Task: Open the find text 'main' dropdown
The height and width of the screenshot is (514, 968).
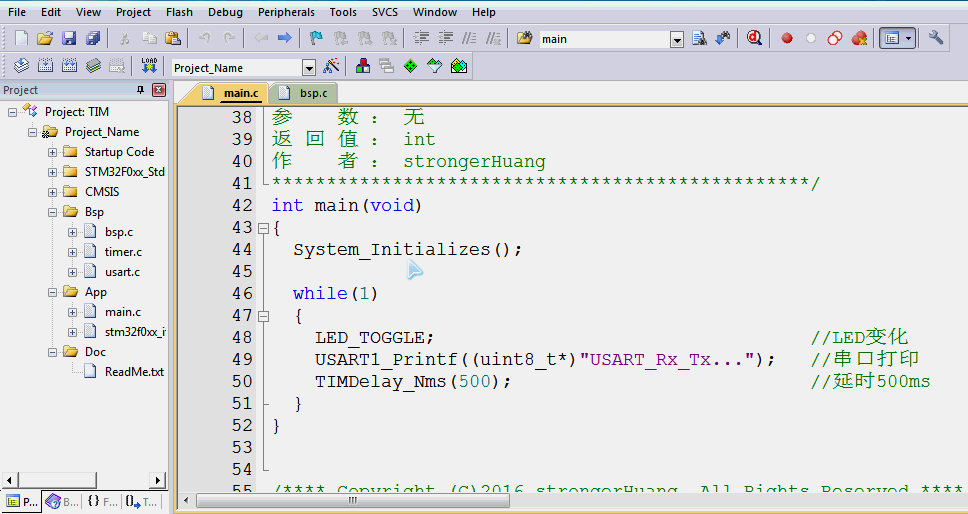Action: [x=676, y=39]
